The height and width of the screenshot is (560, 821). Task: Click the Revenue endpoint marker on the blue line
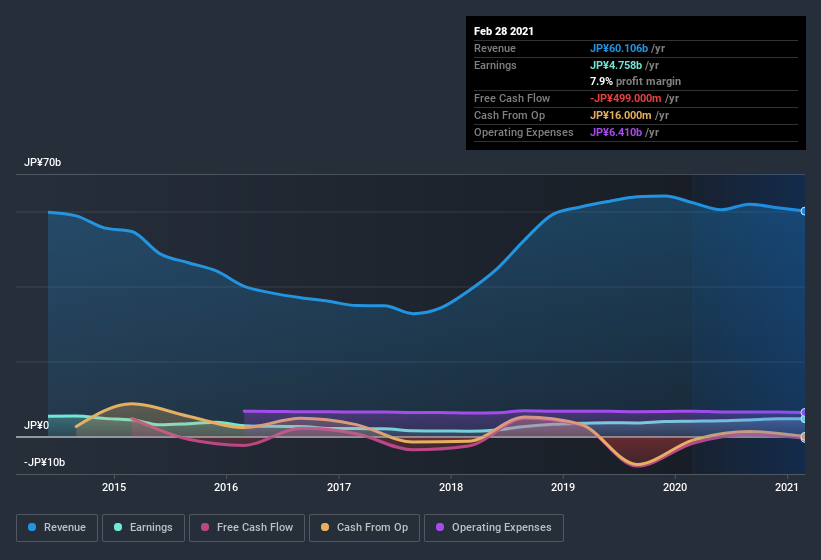(x=804, y=211)
